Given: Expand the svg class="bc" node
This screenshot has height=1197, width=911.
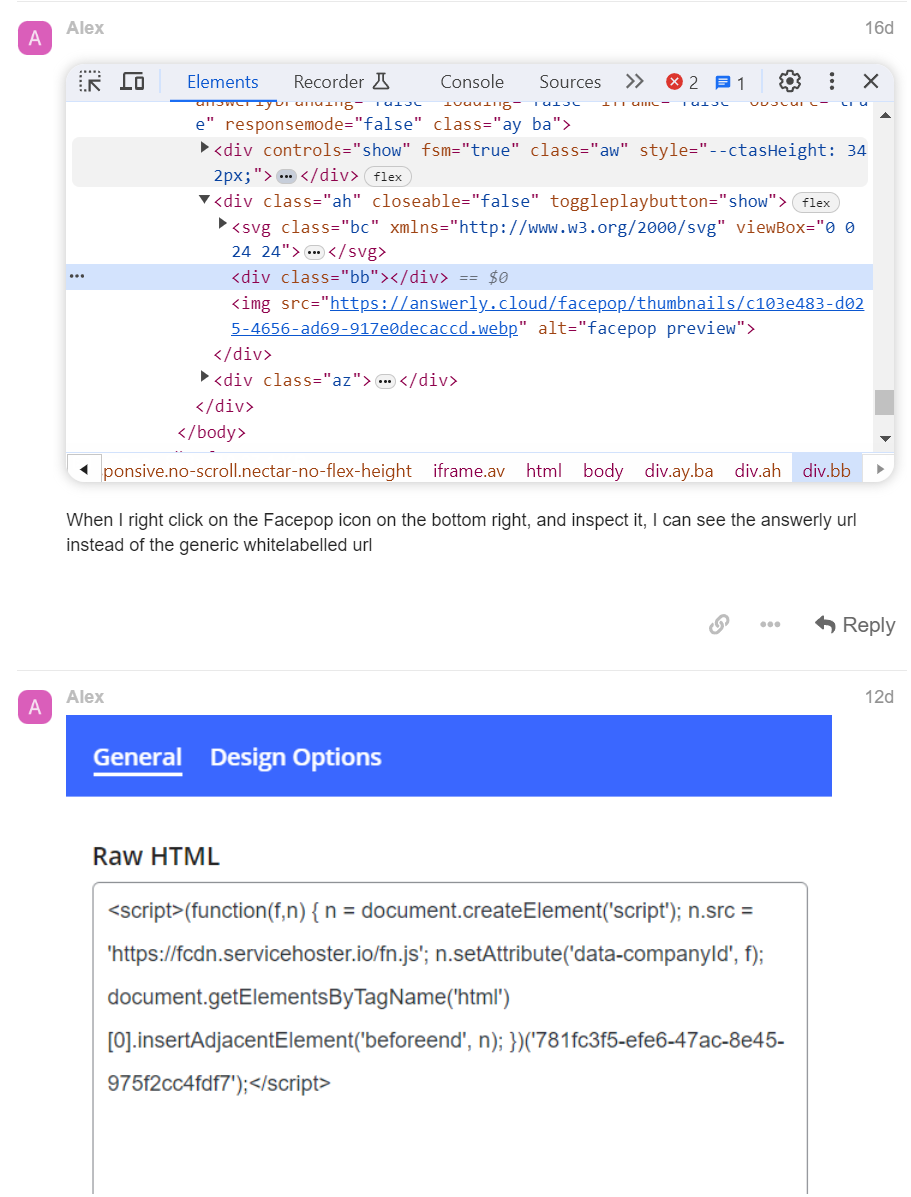Looking at the screenshot, I should point(222,224).
